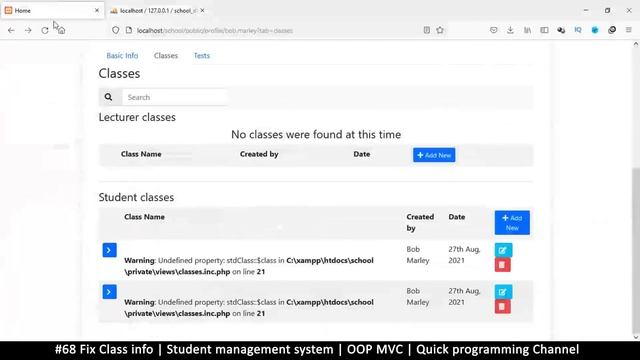Screen dimensions: 640x360
Task: Expand the second student class row chevron
Action: click(109, 292)
